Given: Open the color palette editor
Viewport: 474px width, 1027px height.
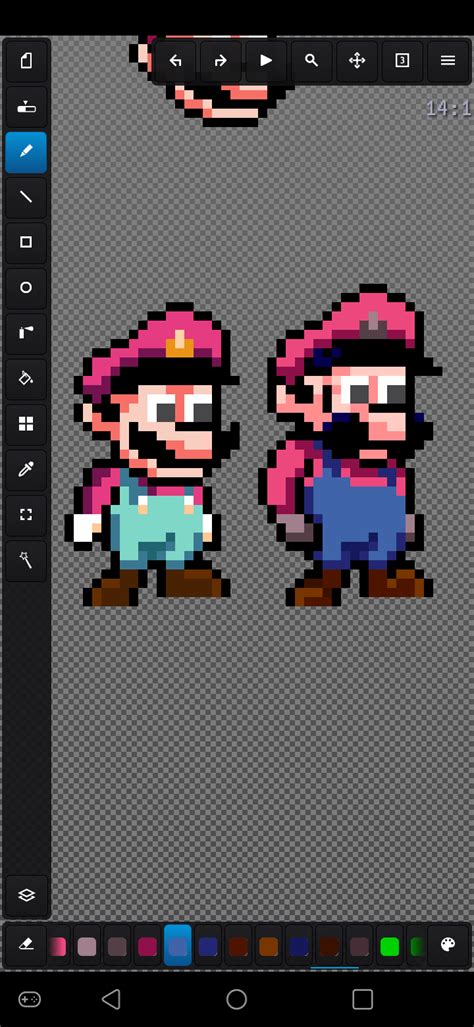Looking at the screenshot, I should (x=448, y=945).
